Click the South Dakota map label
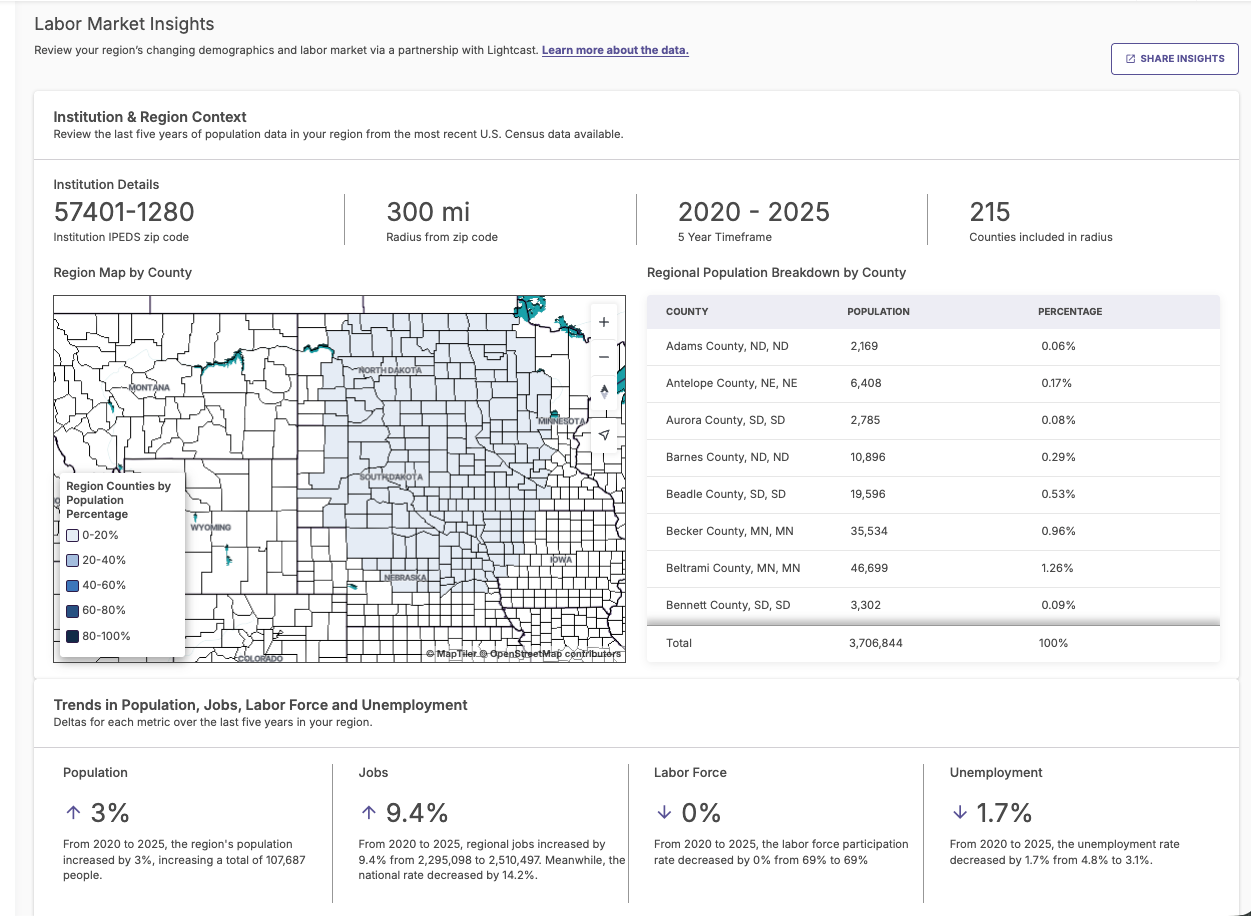The width and height of the screenshot is (1251, 916). point(391,477)
